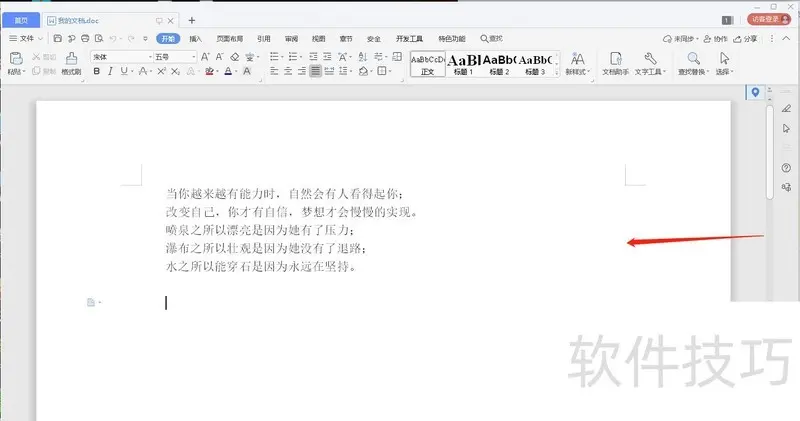Collapse the ribbon with the chevron
Image resolution: width=800 pixels, height=421 pixels.
pos(786,39)
